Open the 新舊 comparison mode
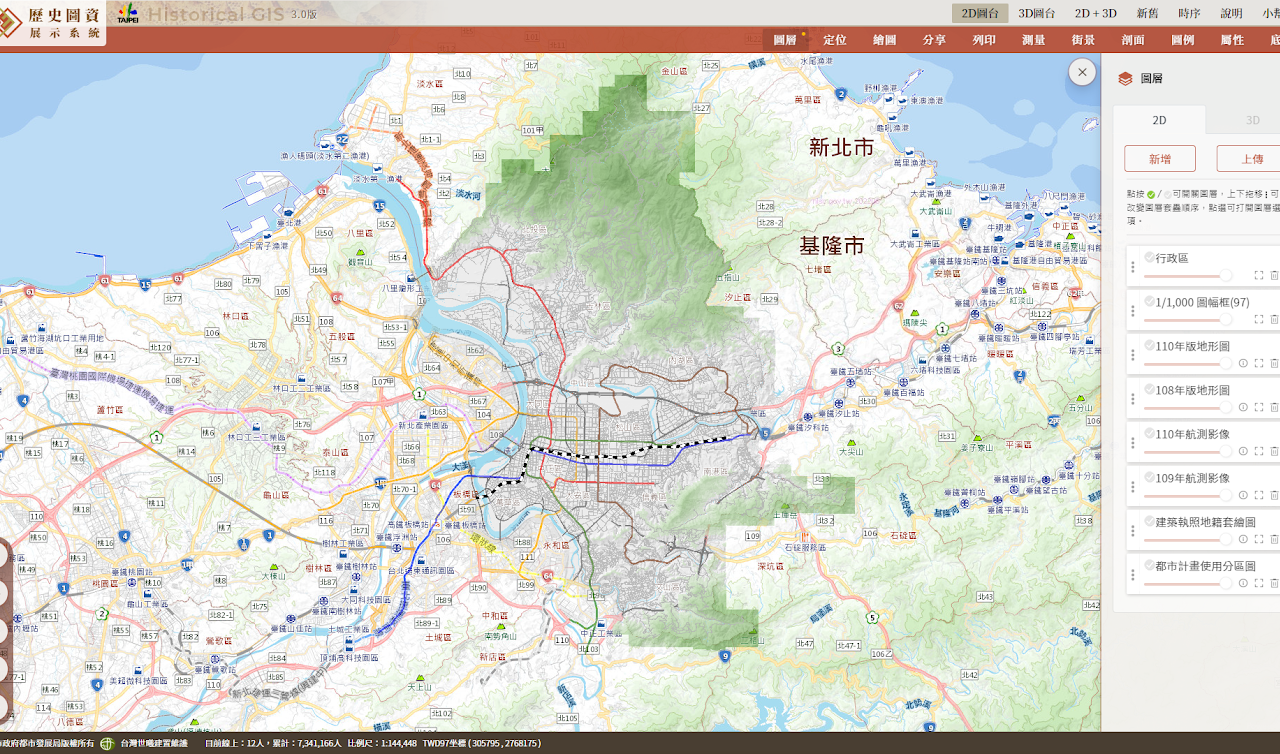 [x=1147, y=13]
